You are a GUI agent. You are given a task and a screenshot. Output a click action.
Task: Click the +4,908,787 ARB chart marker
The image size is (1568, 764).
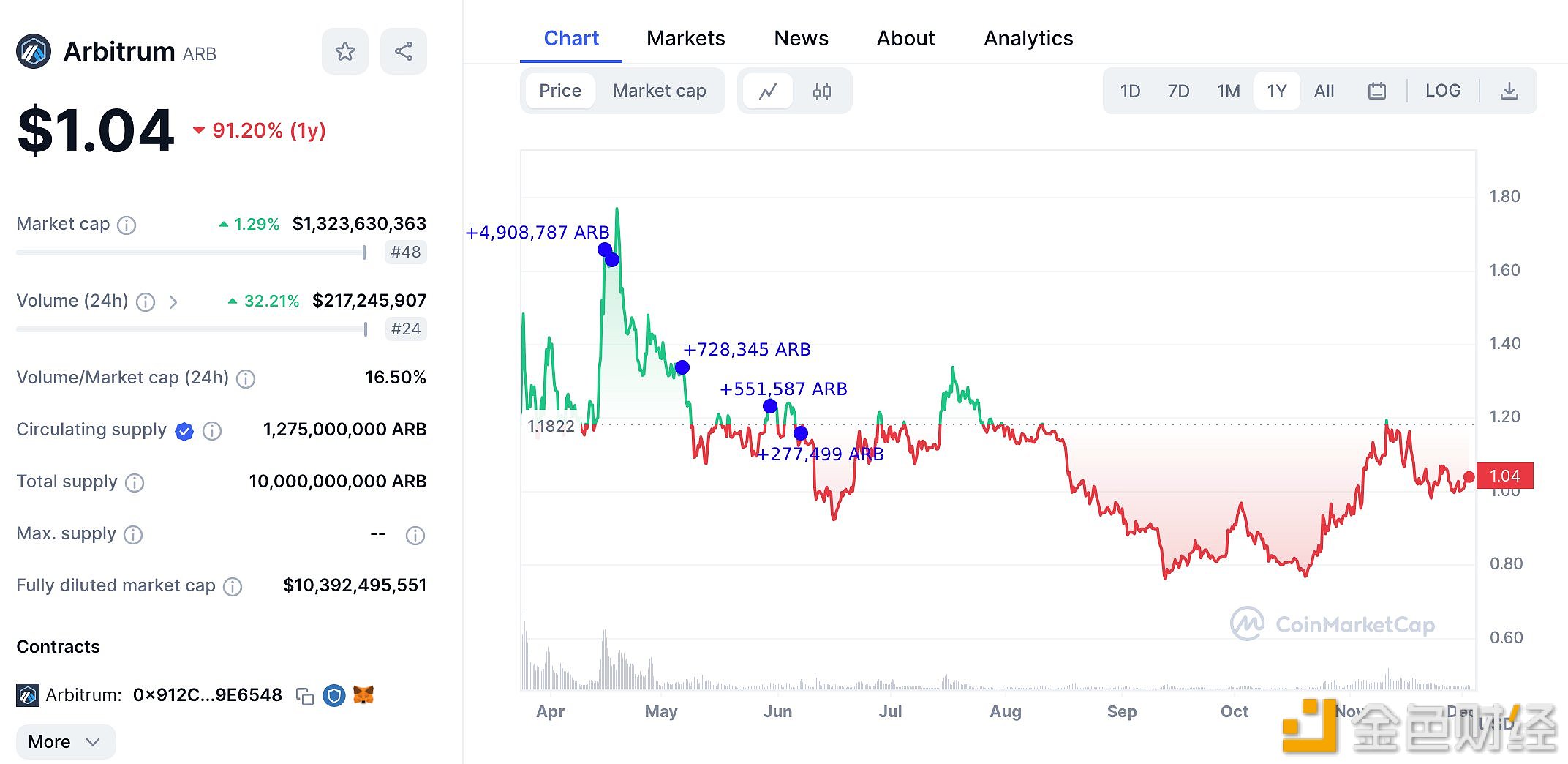tap(605, 250)
